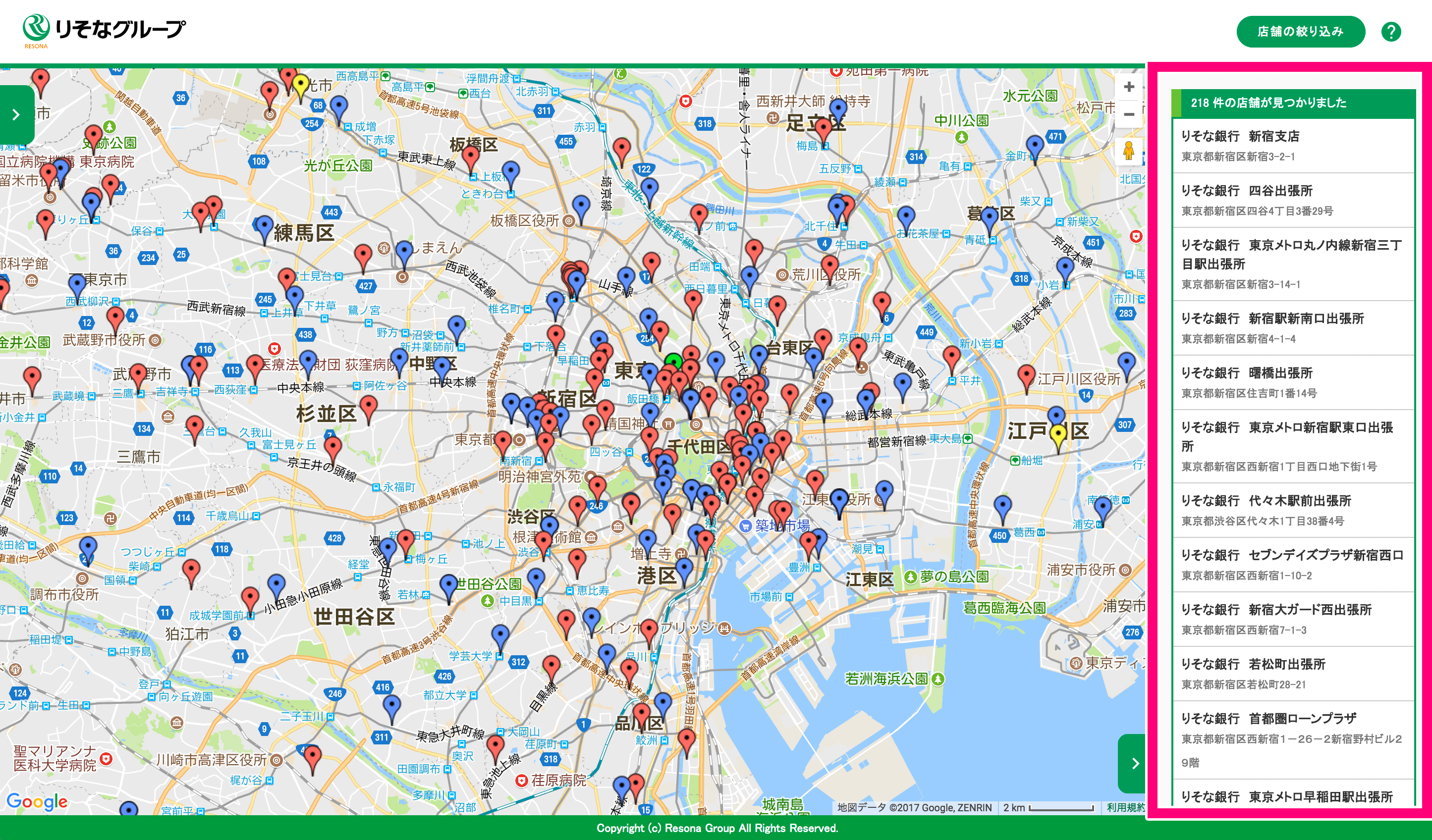Viewport: 1432px width, 840px height.
Task: Select りそな銀行 曙橋出張所 entry
Action: click(1293, 382)
